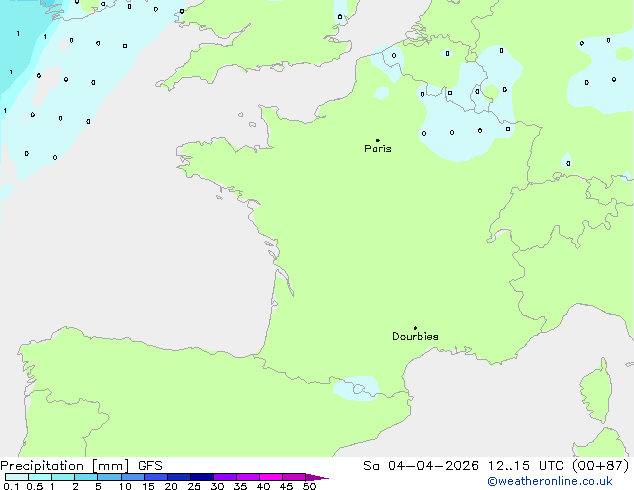Pick the 30–35 mm purple legend swatch
Screen dimensions: 634x490
tap(225, 477)
